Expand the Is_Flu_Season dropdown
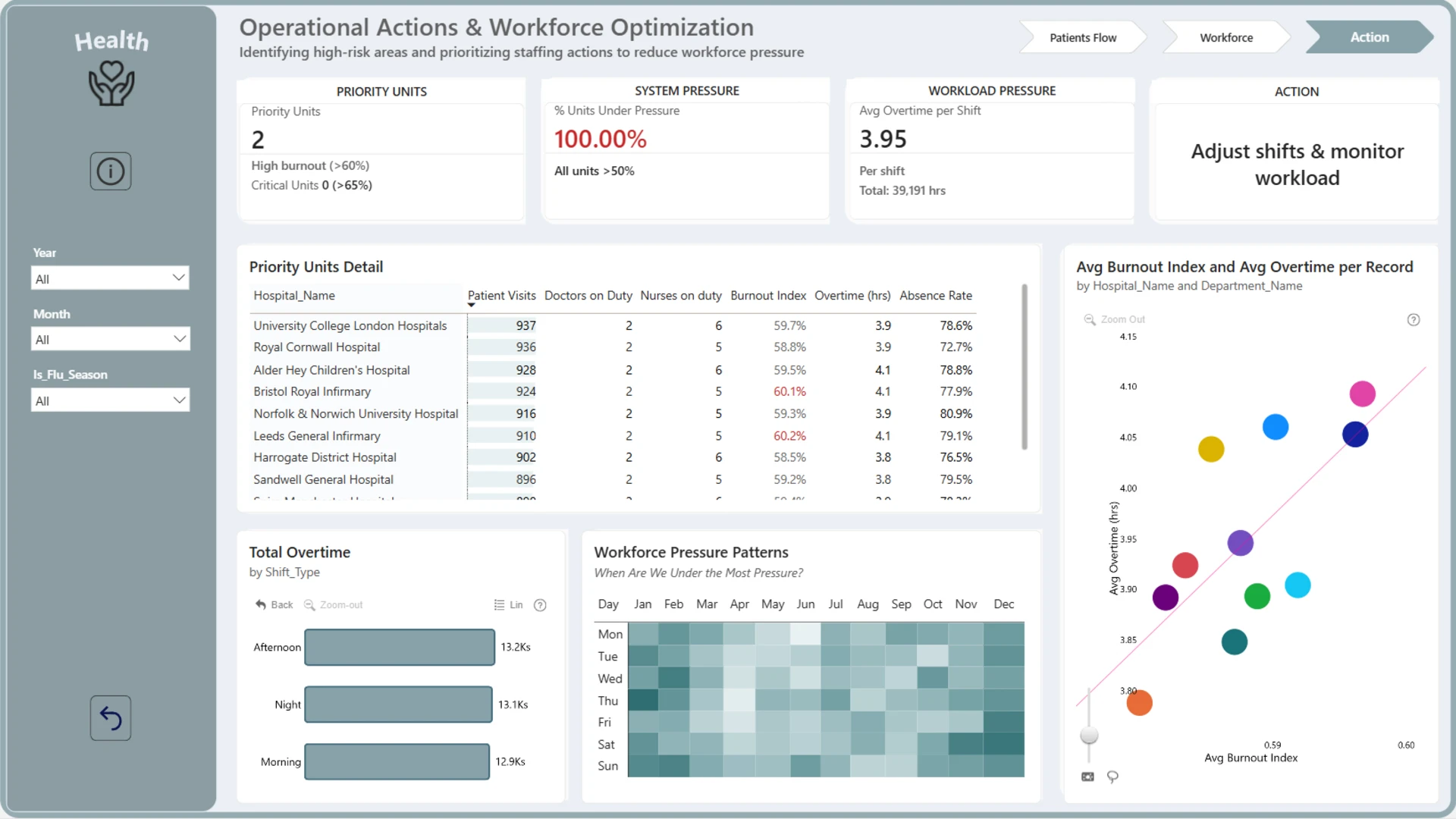 [x=110, y=400]
